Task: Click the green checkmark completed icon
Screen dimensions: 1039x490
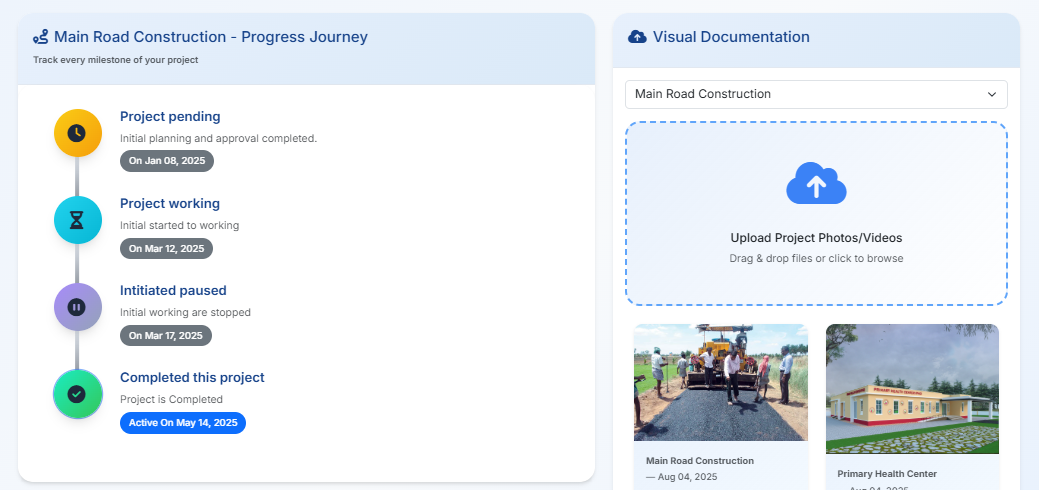Action: 78,394
